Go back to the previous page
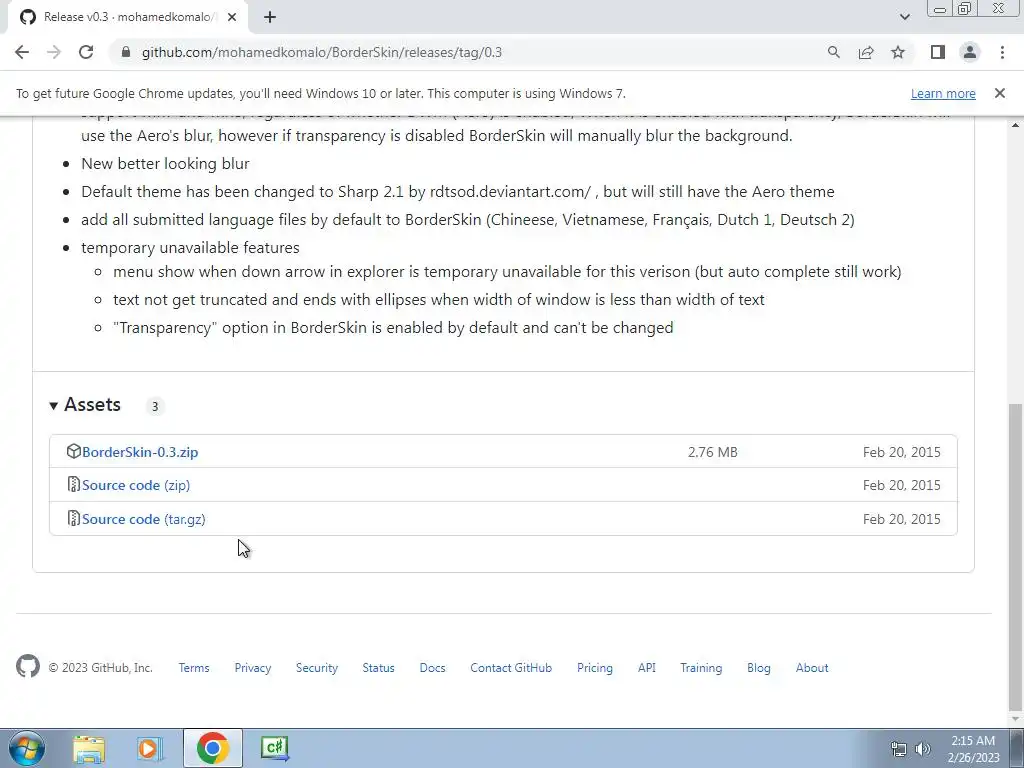This screenshot has height=768, width=1024. [22, 52]
